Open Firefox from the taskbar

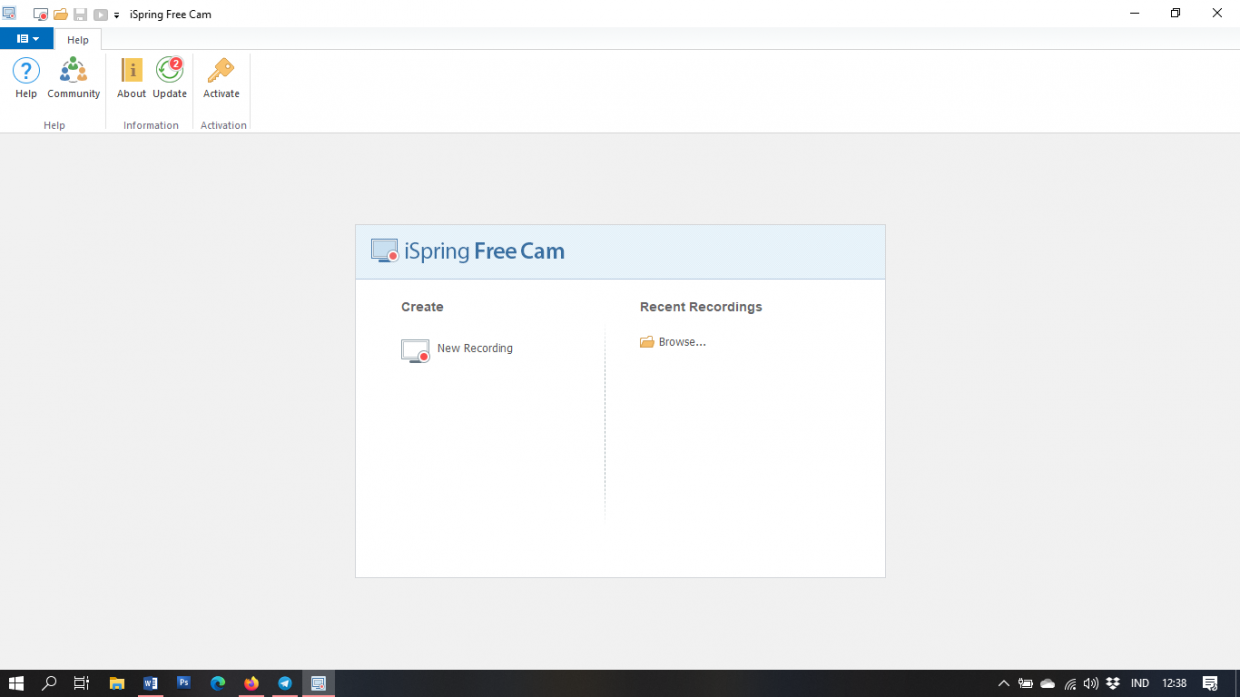[x=251, y=684]
